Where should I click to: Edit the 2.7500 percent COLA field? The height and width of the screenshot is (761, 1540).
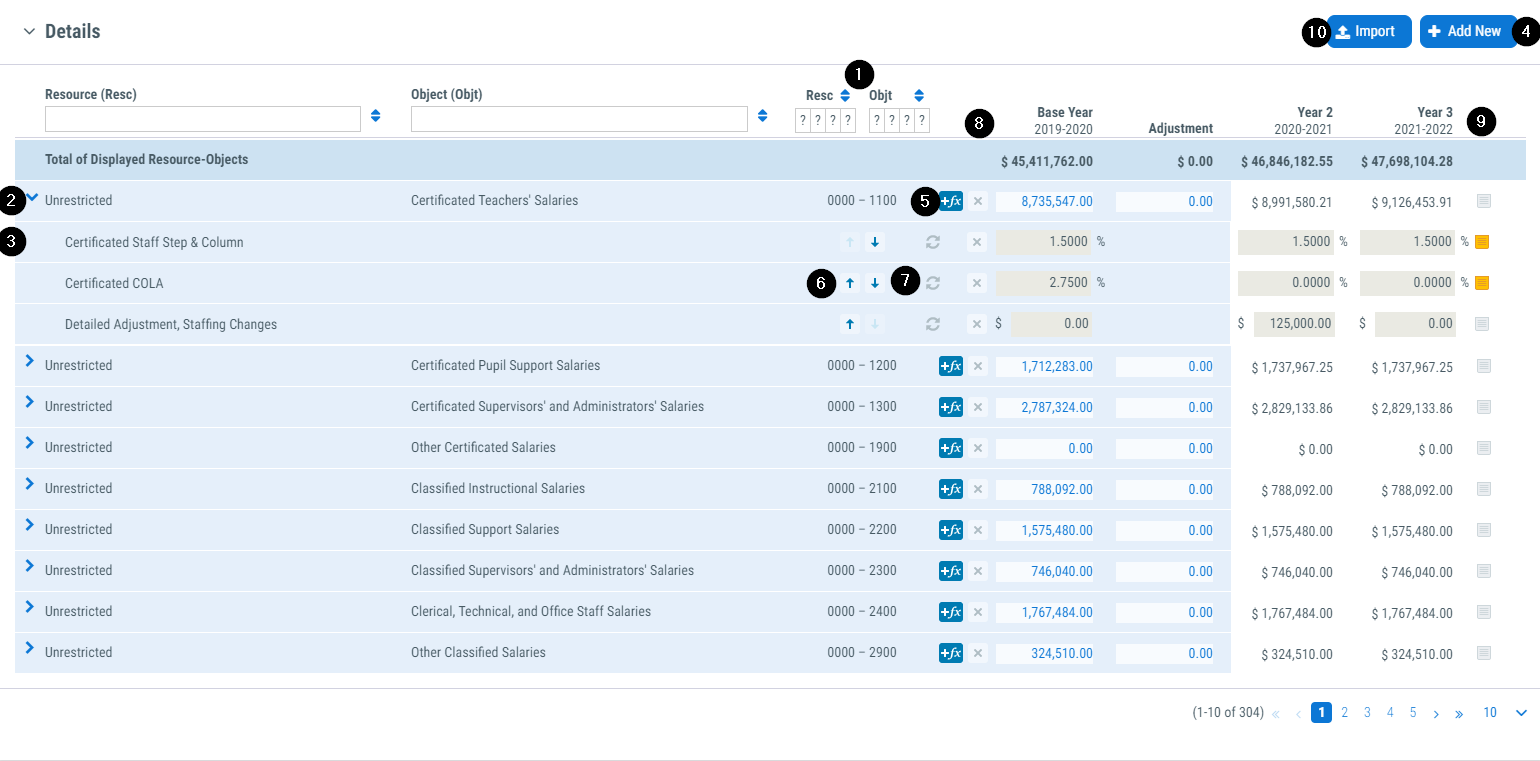[x=1044, y=283]
